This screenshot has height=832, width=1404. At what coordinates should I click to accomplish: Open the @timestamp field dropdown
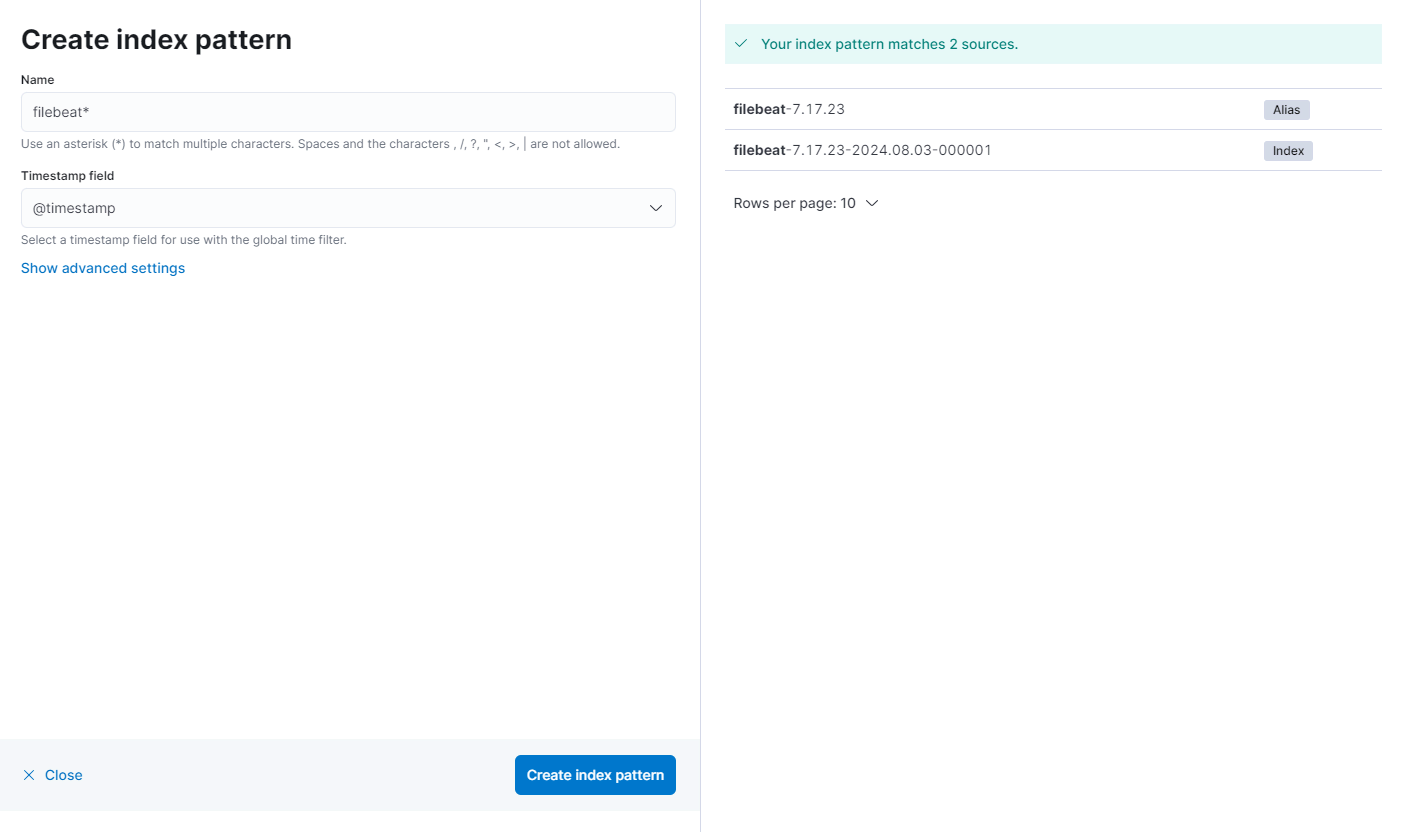coord(348,208)
